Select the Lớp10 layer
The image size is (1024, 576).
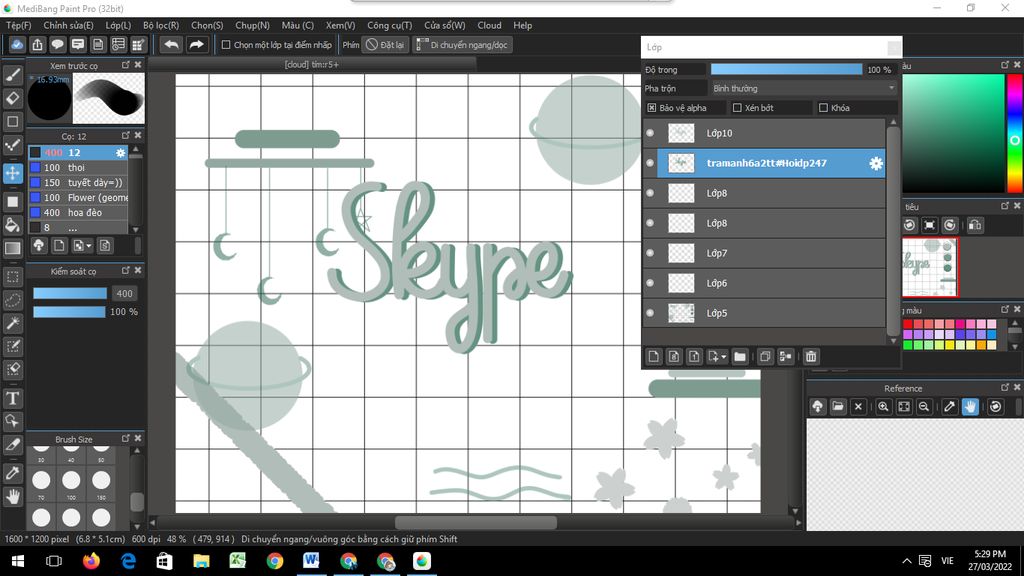[x=771, y=133]
